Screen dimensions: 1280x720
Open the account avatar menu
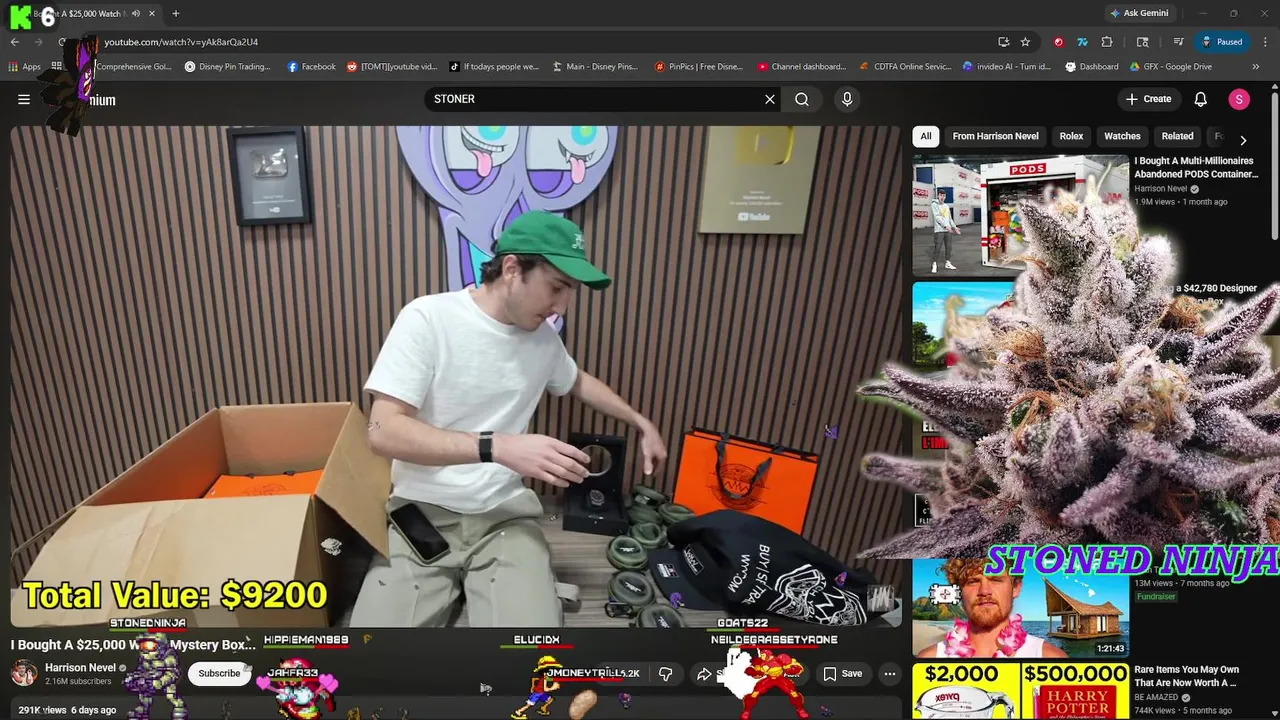click(x=1239, y=99)
